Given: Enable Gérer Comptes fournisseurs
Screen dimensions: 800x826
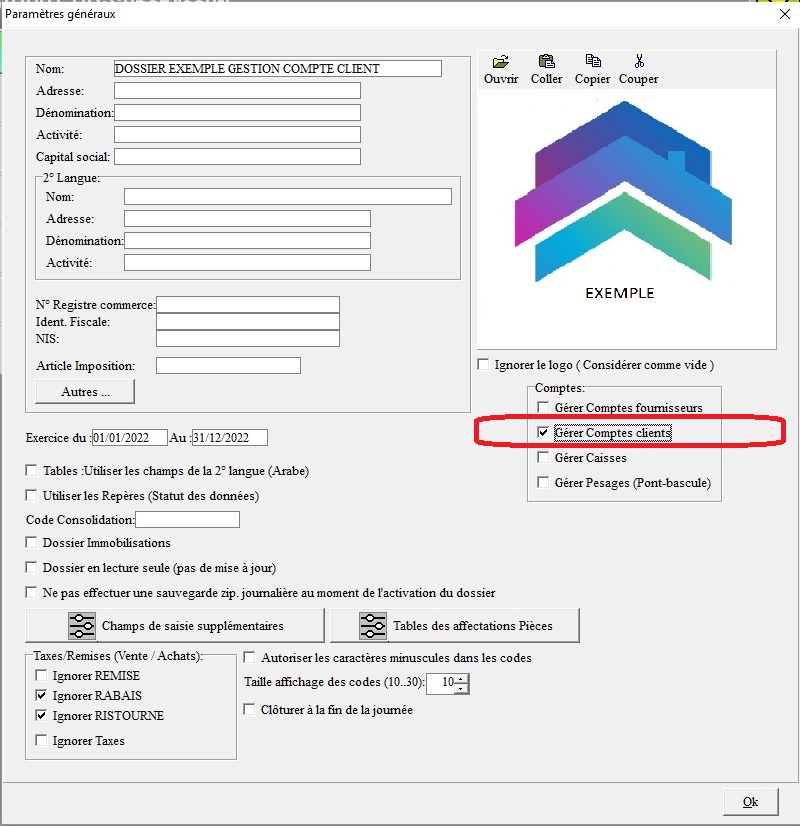Looking at the screenshot, I should [x=543, y=407].
